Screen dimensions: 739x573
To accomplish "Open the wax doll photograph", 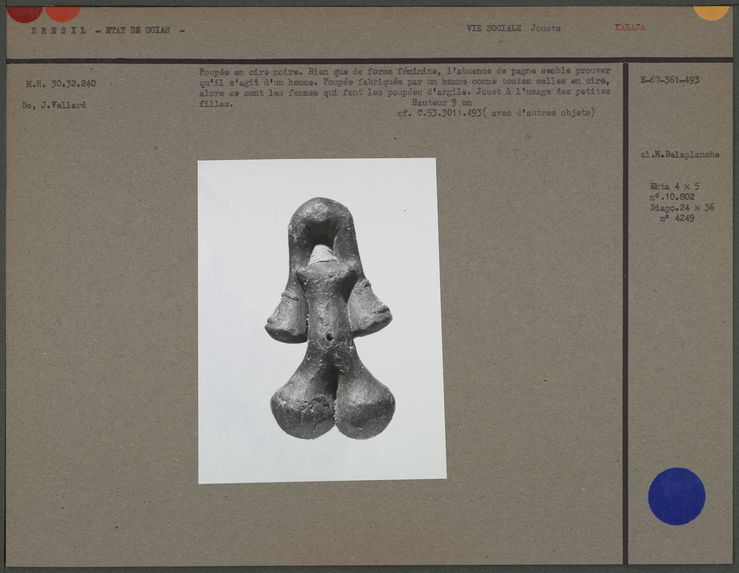I will click(x=321, y=320).
